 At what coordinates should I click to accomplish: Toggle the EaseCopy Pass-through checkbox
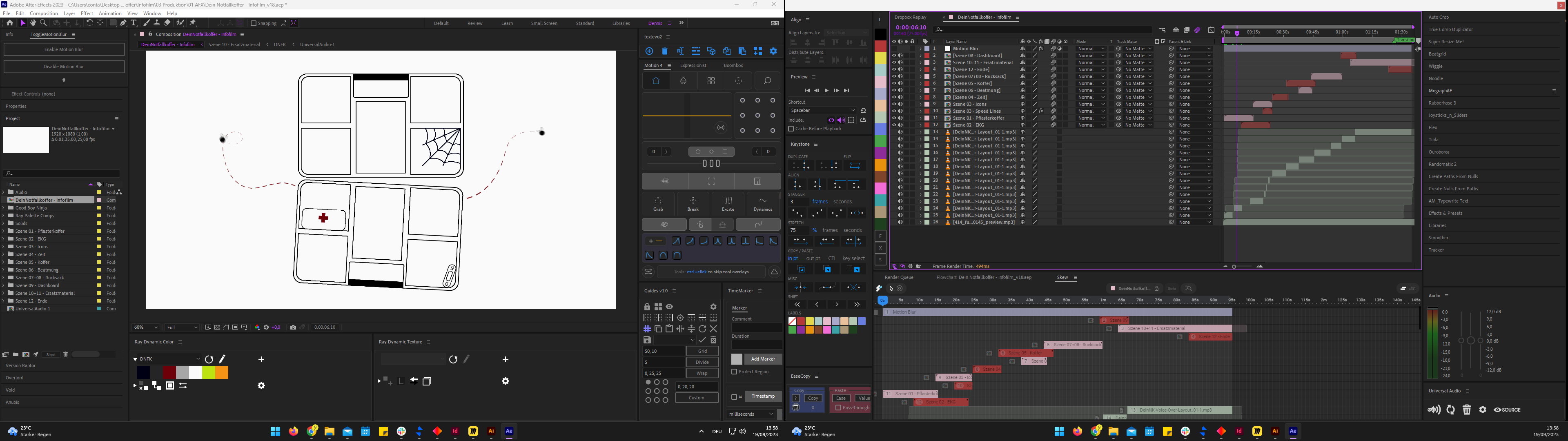838,408
